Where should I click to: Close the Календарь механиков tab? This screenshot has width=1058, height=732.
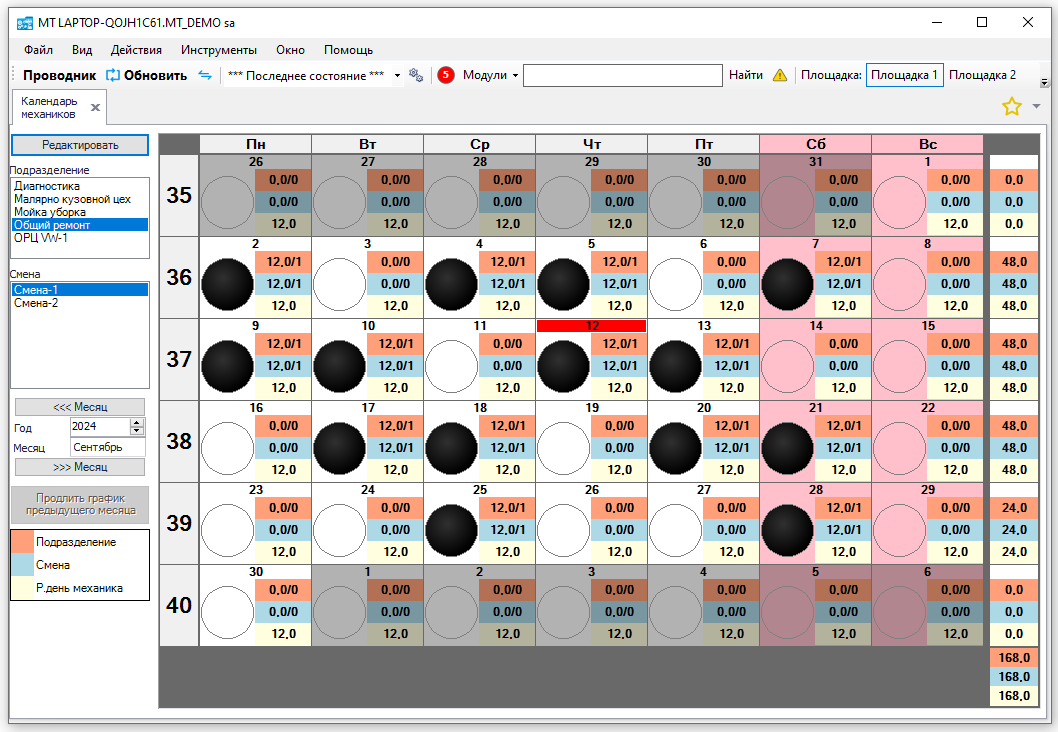pyautogui.click(x=96, y=107)
